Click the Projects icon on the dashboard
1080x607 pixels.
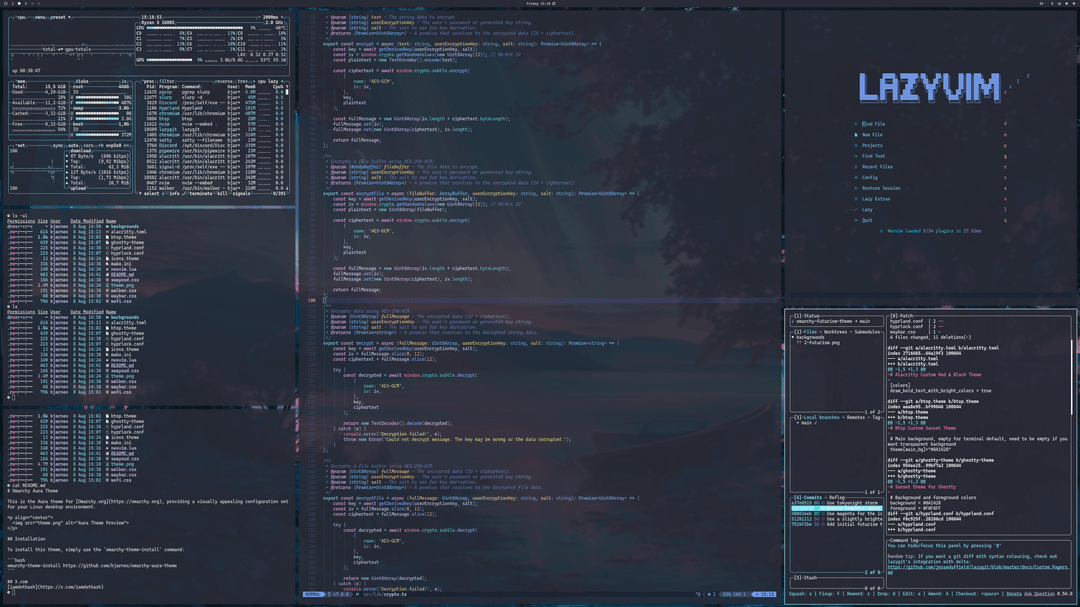pos(856,146)
